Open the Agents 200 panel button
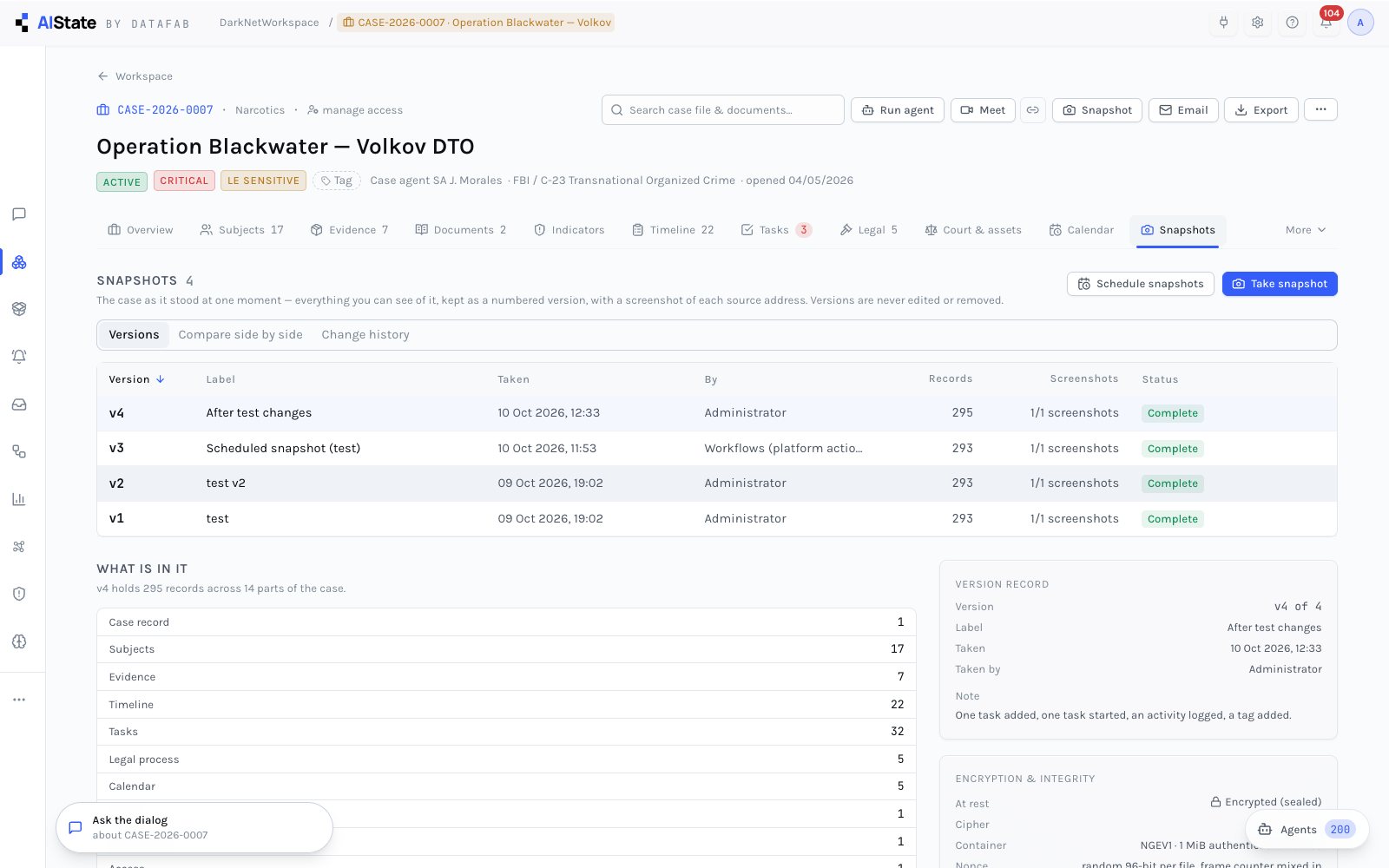This screenshot has height=868, width=1389. click(x=1307, y=830)
